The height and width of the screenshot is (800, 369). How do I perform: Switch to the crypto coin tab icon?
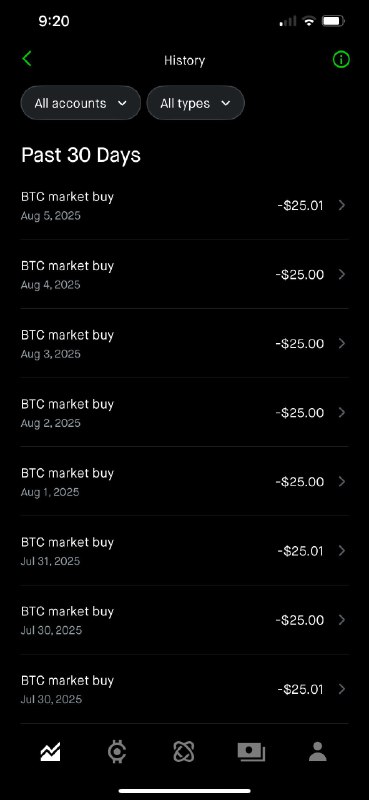pos(117,752)
